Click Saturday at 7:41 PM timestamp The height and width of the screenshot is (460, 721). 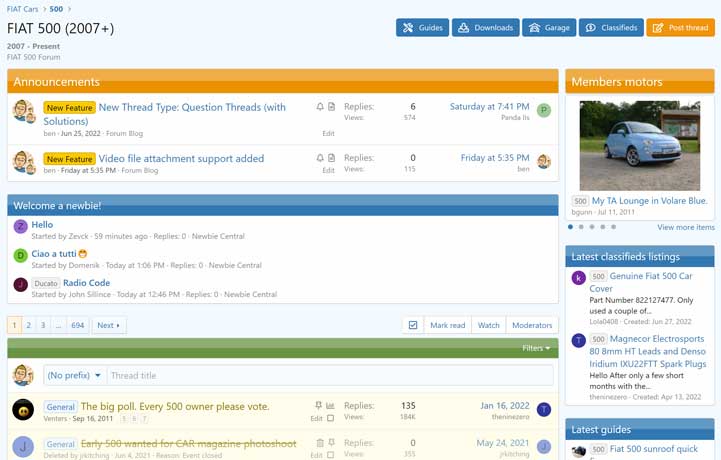(489, 107)
